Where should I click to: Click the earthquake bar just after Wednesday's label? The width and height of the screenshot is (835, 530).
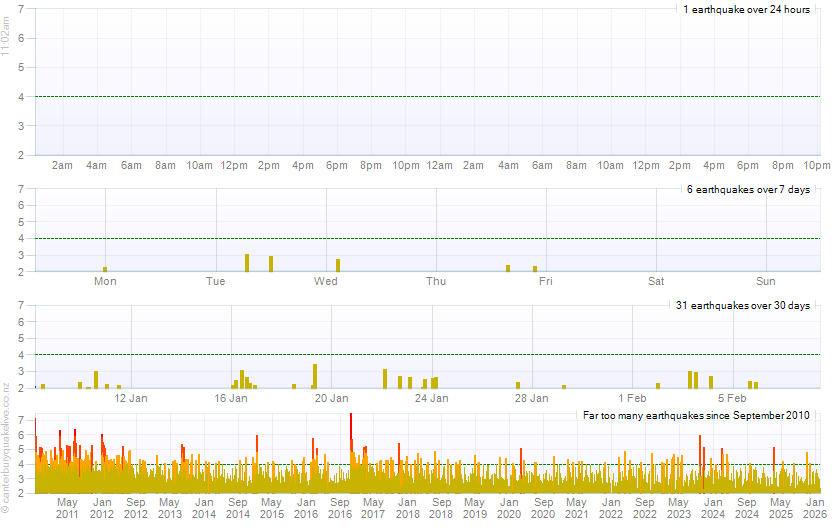(338, 265)
